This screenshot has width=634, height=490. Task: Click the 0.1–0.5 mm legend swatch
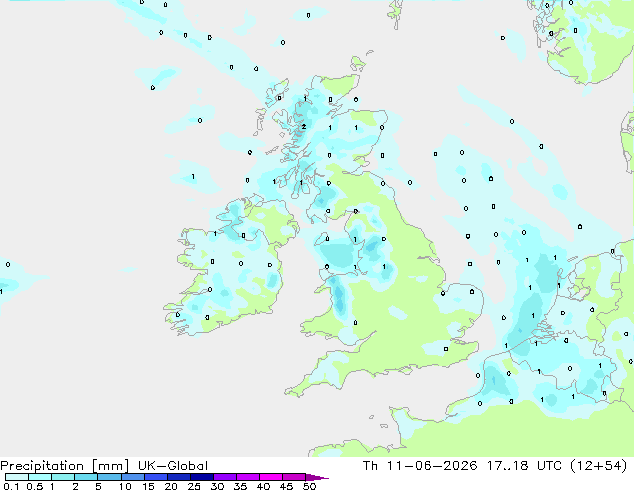click(17, 477)
